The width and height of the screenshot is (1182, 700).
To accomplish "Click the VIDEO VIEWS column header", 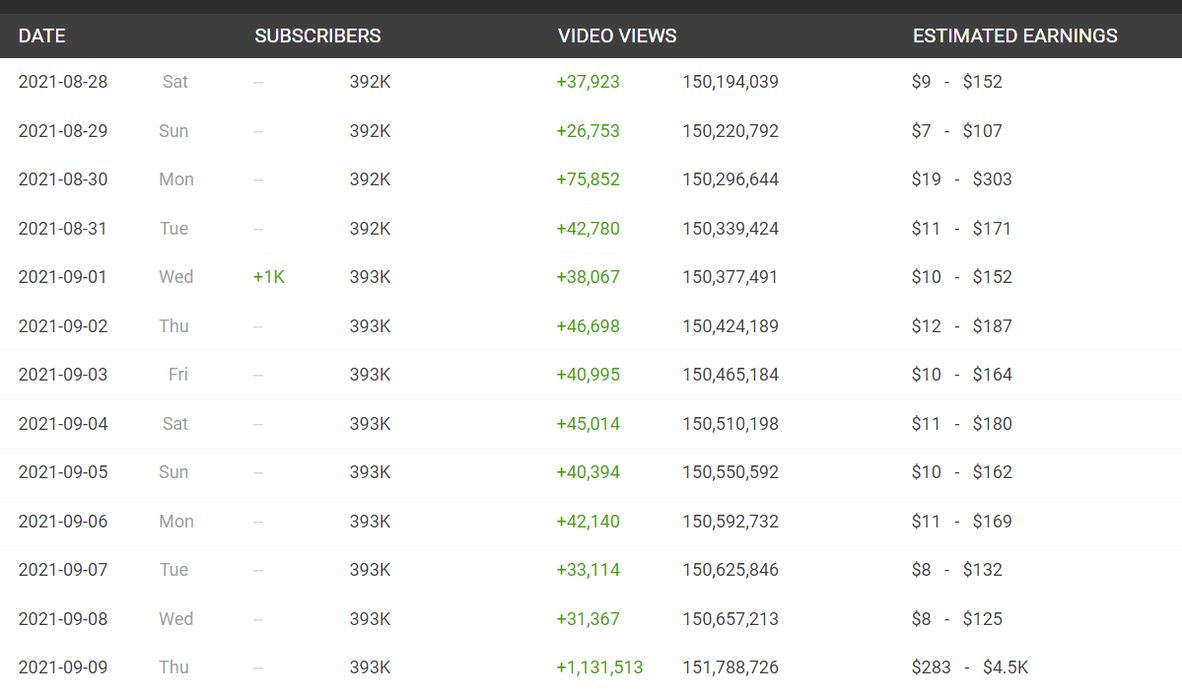I will 617,36.
